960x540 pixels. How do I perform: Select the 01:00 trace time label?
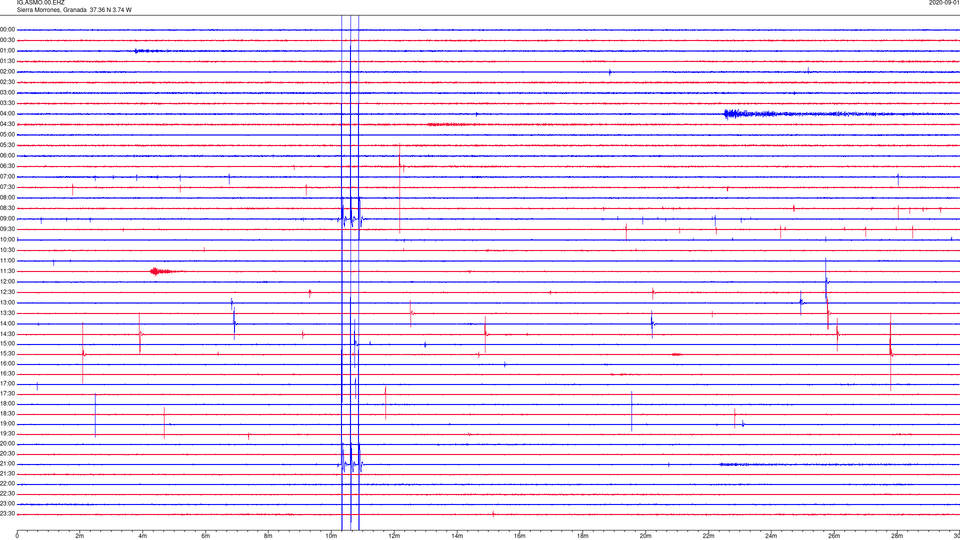point(7,51)
